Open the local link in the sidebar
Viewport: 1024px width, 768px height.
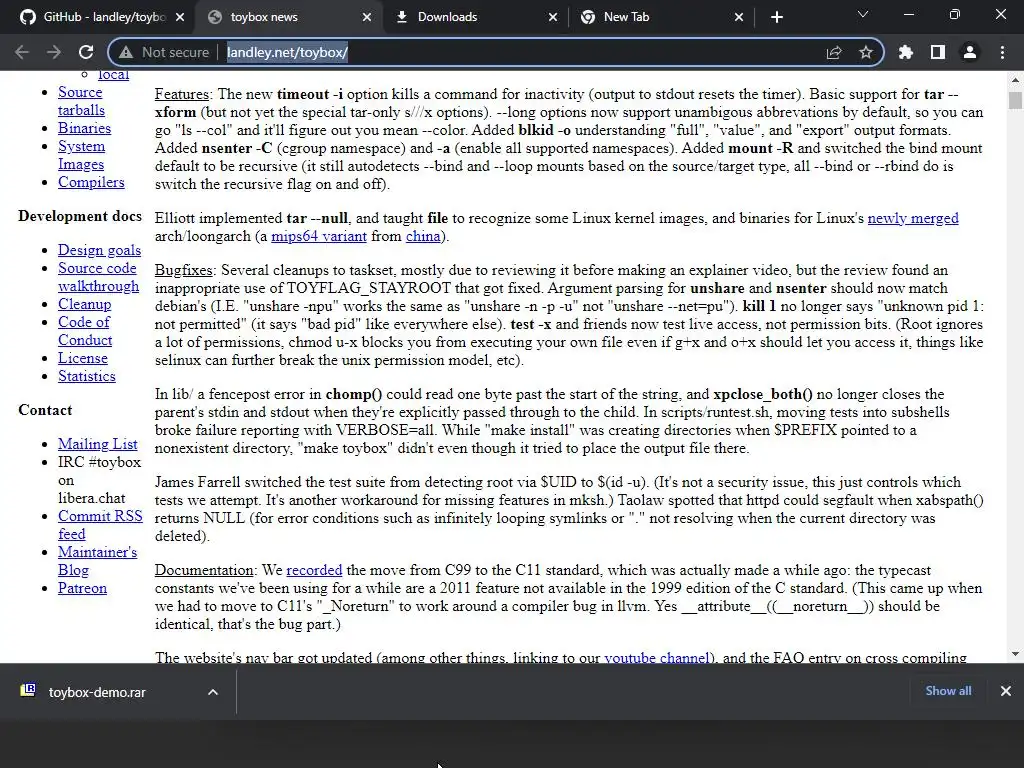[x=113, y=75]
